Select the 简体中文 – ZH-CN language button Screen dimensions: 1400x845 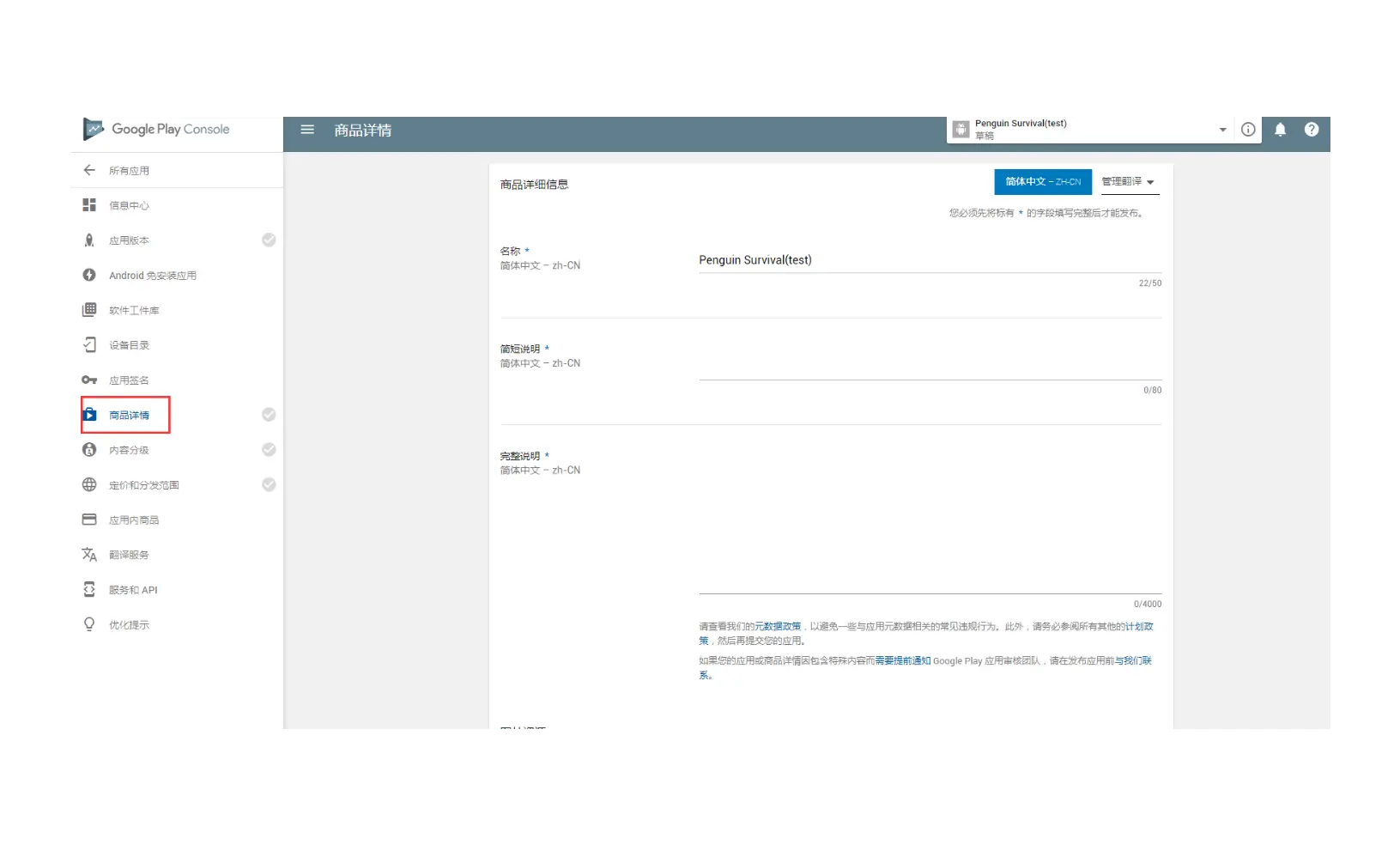point(1043,182)
